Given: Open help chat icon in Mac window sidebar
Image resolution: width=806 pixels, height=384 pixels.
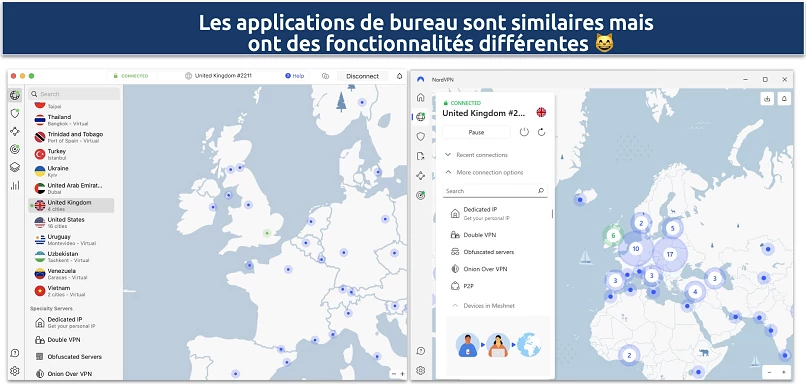Looking at the screenshot, I should [x=15, y=353].
